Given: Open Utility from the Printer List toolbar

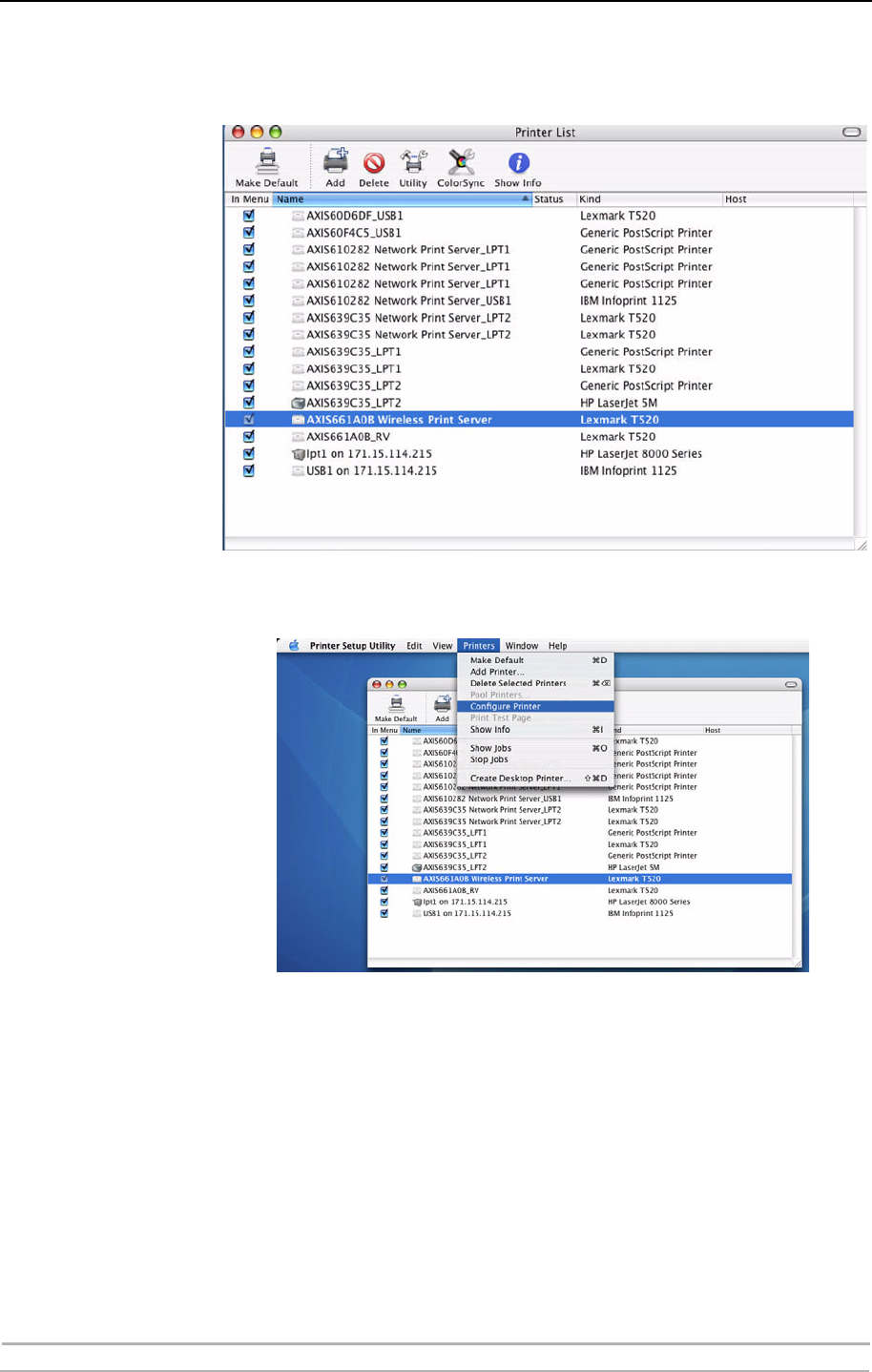Looking at the screenshot, I should click(x=413, y=161).
